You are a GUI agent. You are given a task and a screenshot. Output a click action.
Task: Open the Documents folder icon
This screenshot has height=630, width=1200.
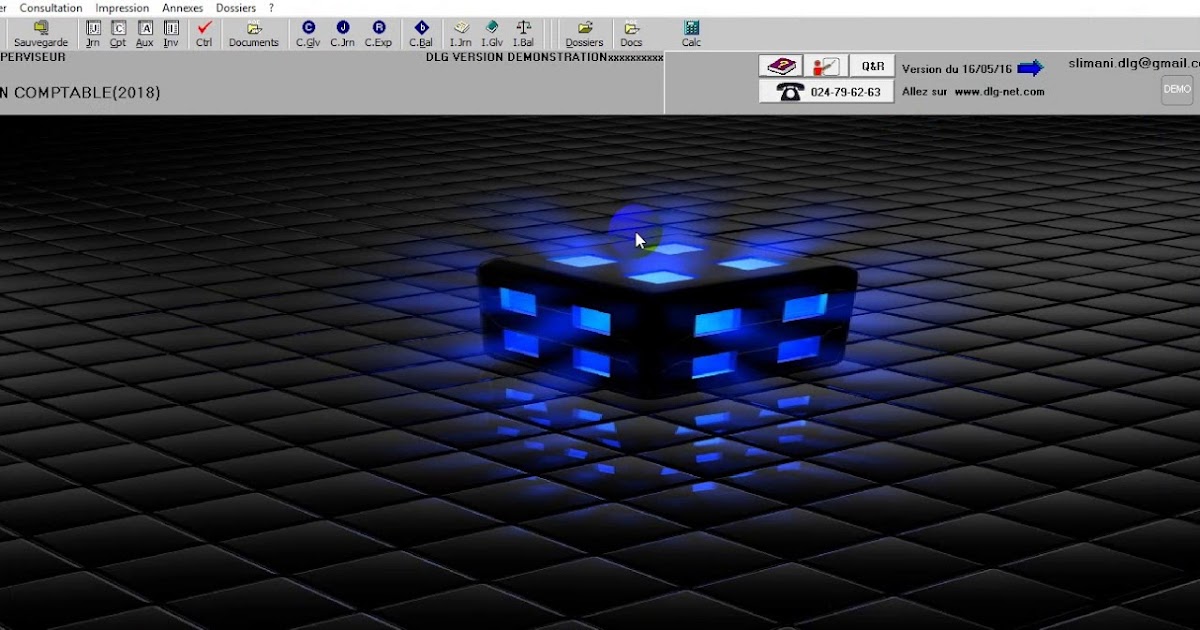(x=254, y=34)
